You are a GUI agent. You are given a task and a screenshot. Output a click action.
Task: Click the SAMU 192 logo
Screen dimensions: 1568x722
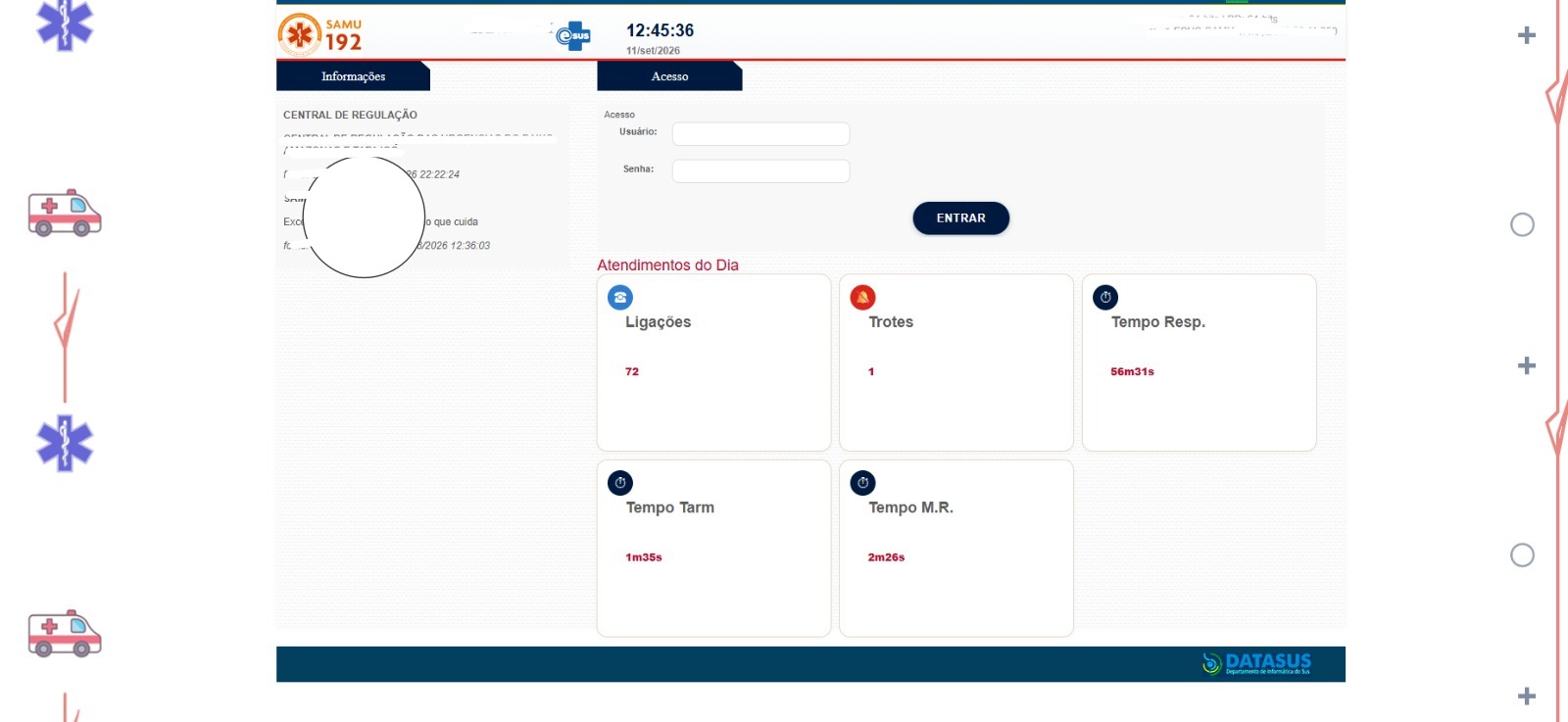coord(320,35)
